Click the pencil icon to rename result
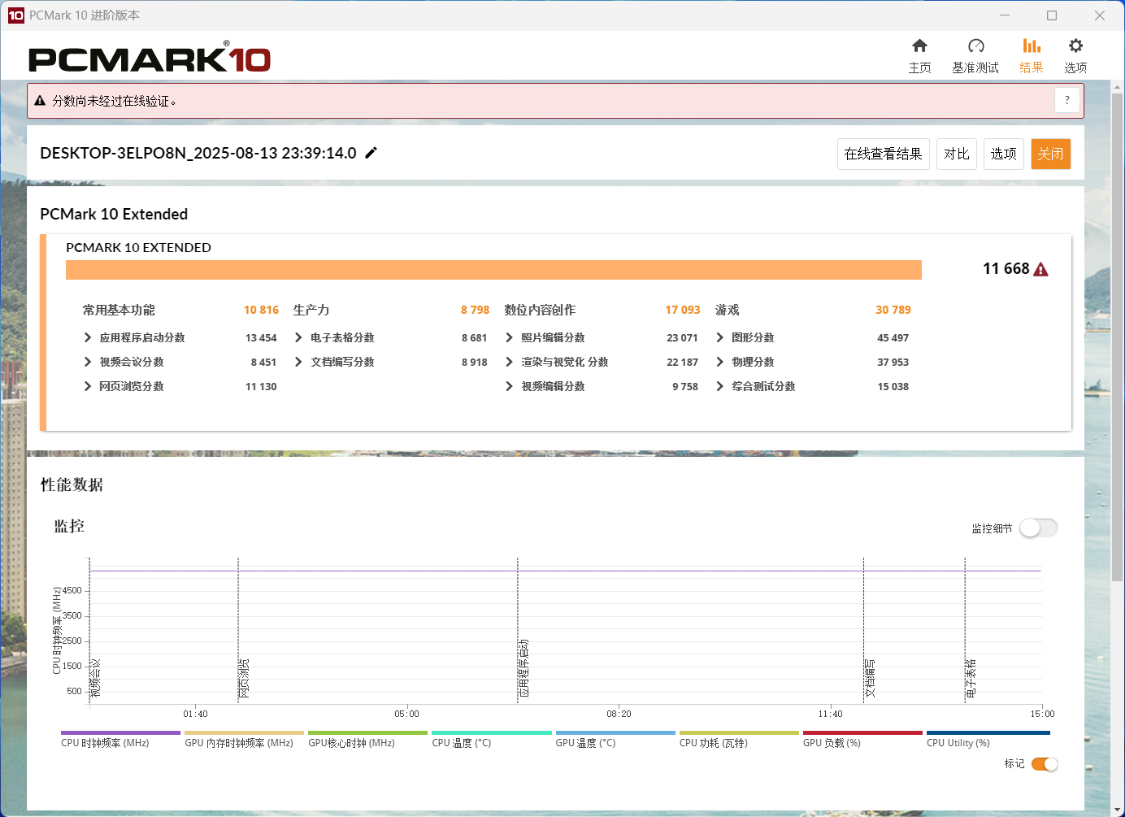1125x817 pixels. tap(371, 153)
